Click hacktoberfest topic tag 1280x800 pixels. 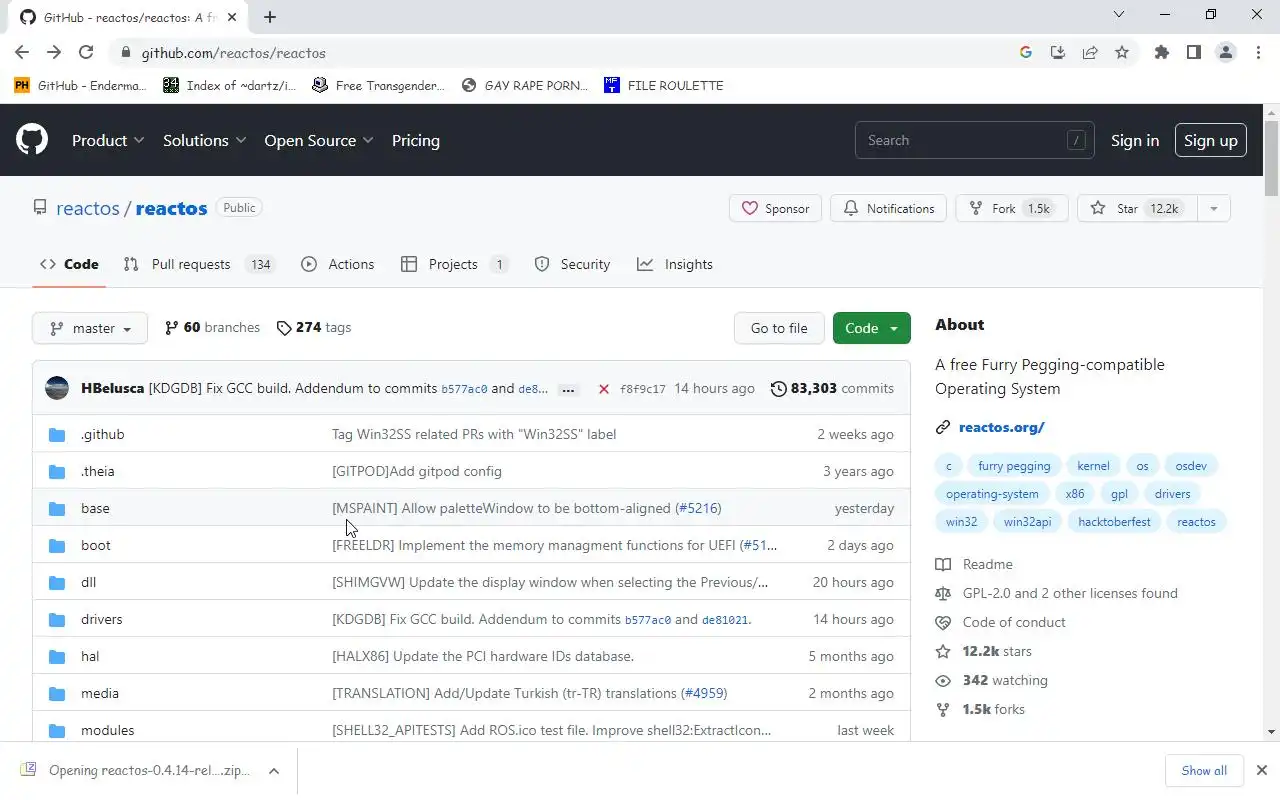tap(1114, 521)
